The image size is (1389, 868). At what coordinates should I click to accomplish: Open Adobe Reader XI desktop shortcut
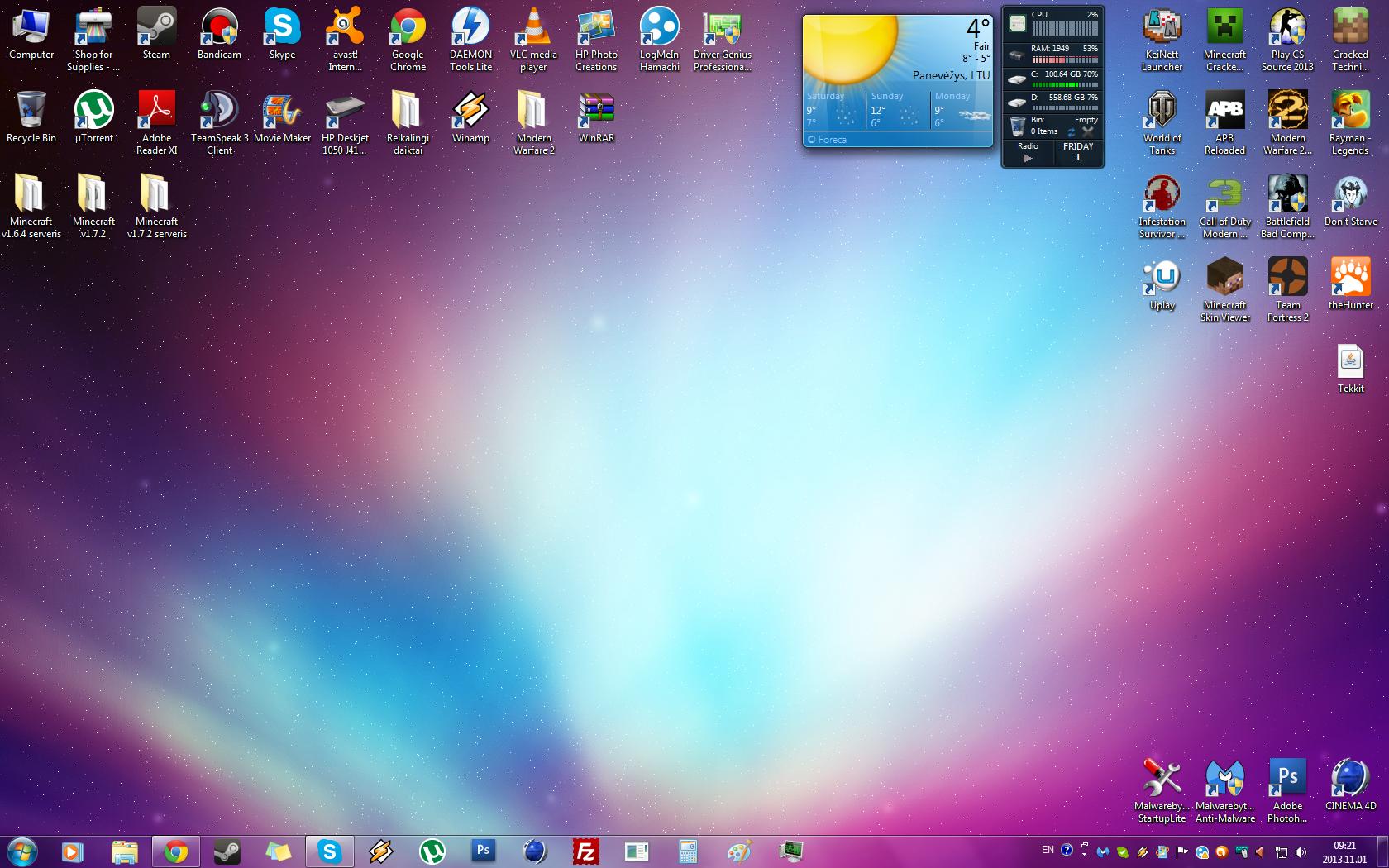(x=156, y=122)
